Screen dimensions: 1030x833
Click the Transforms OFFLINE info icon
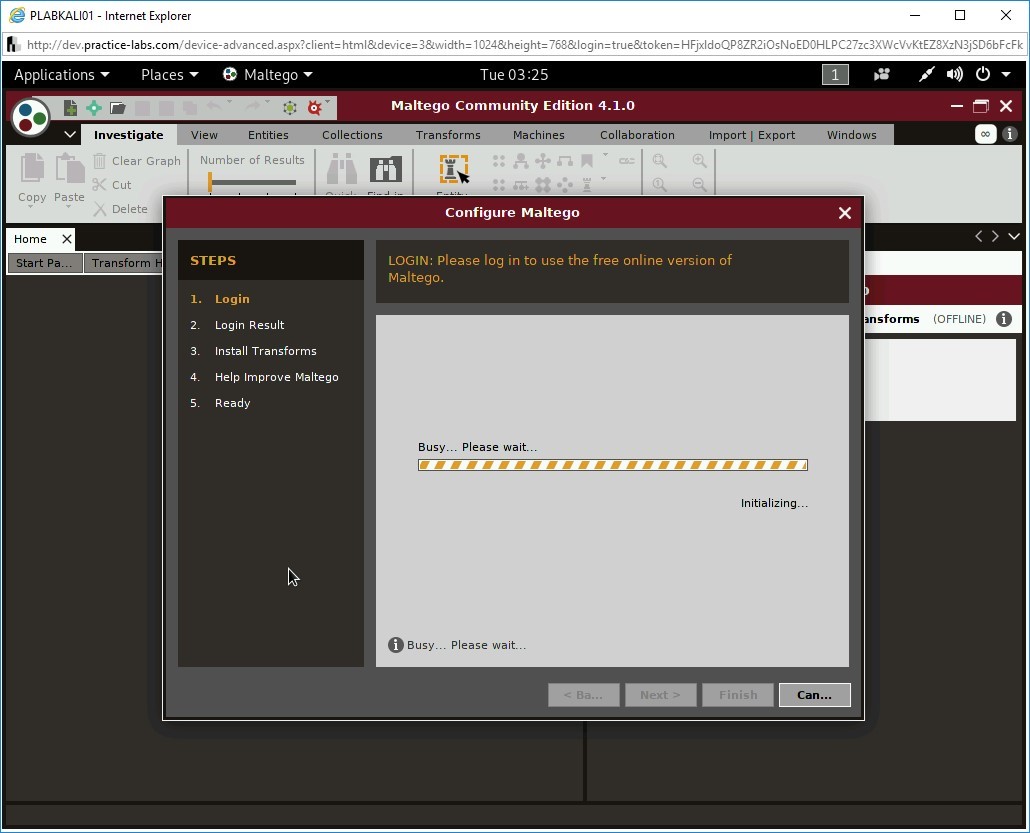(1004, 319)
